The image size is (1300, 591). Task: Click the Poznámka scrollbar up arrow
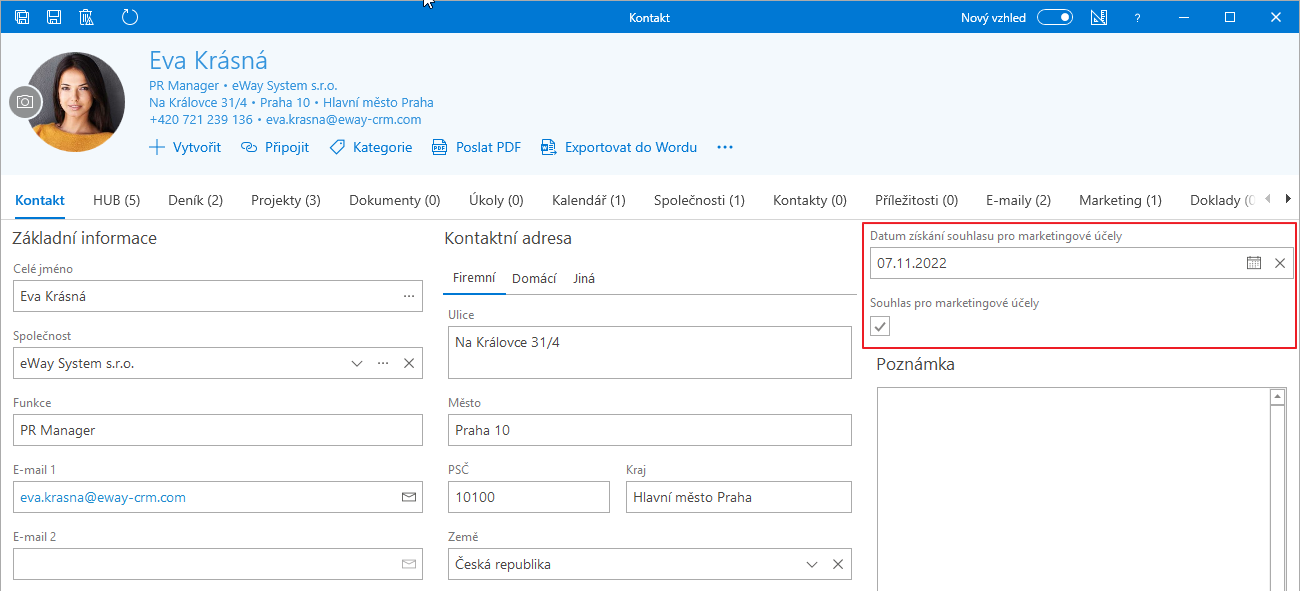click(x=1277, y=397)
